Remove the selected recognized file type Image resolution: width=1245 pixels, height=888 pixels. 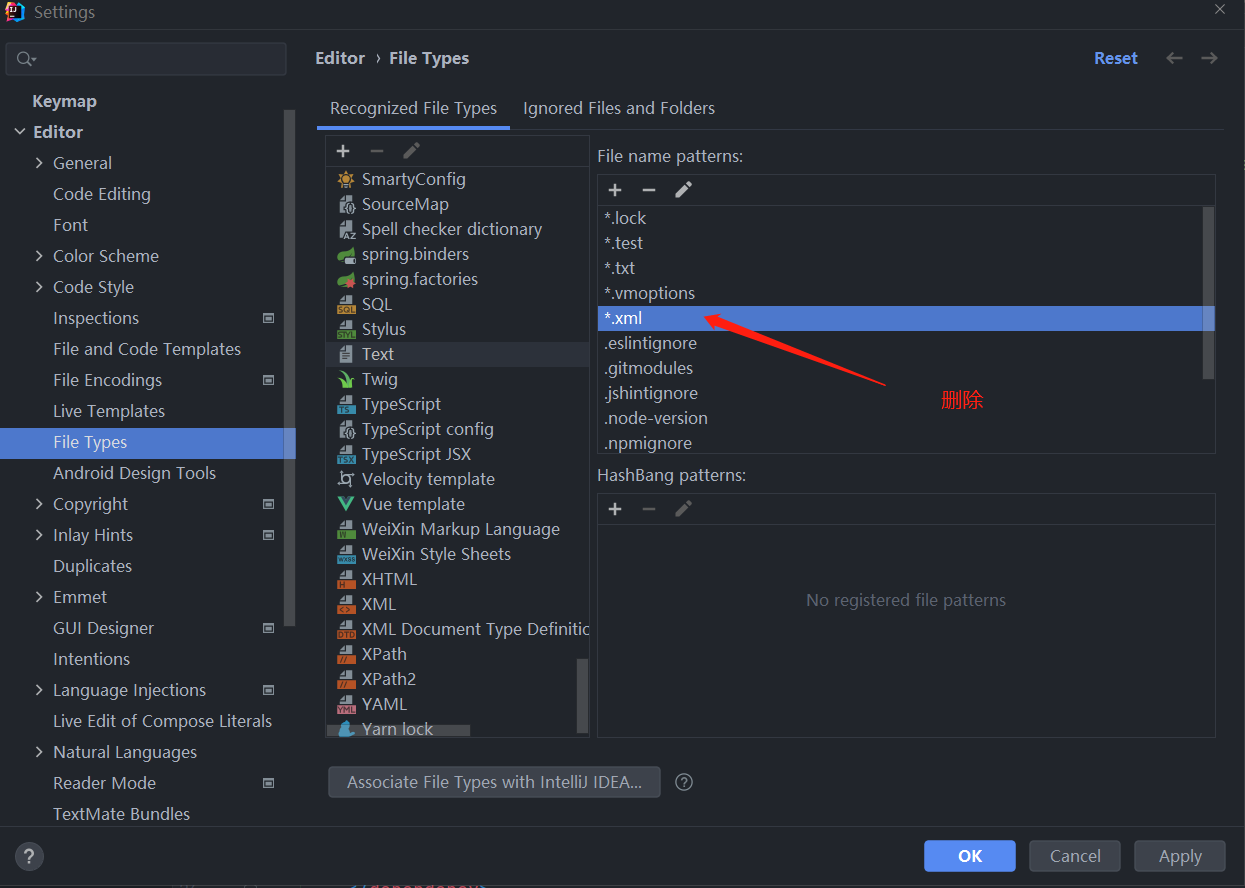tap(377, 151)
